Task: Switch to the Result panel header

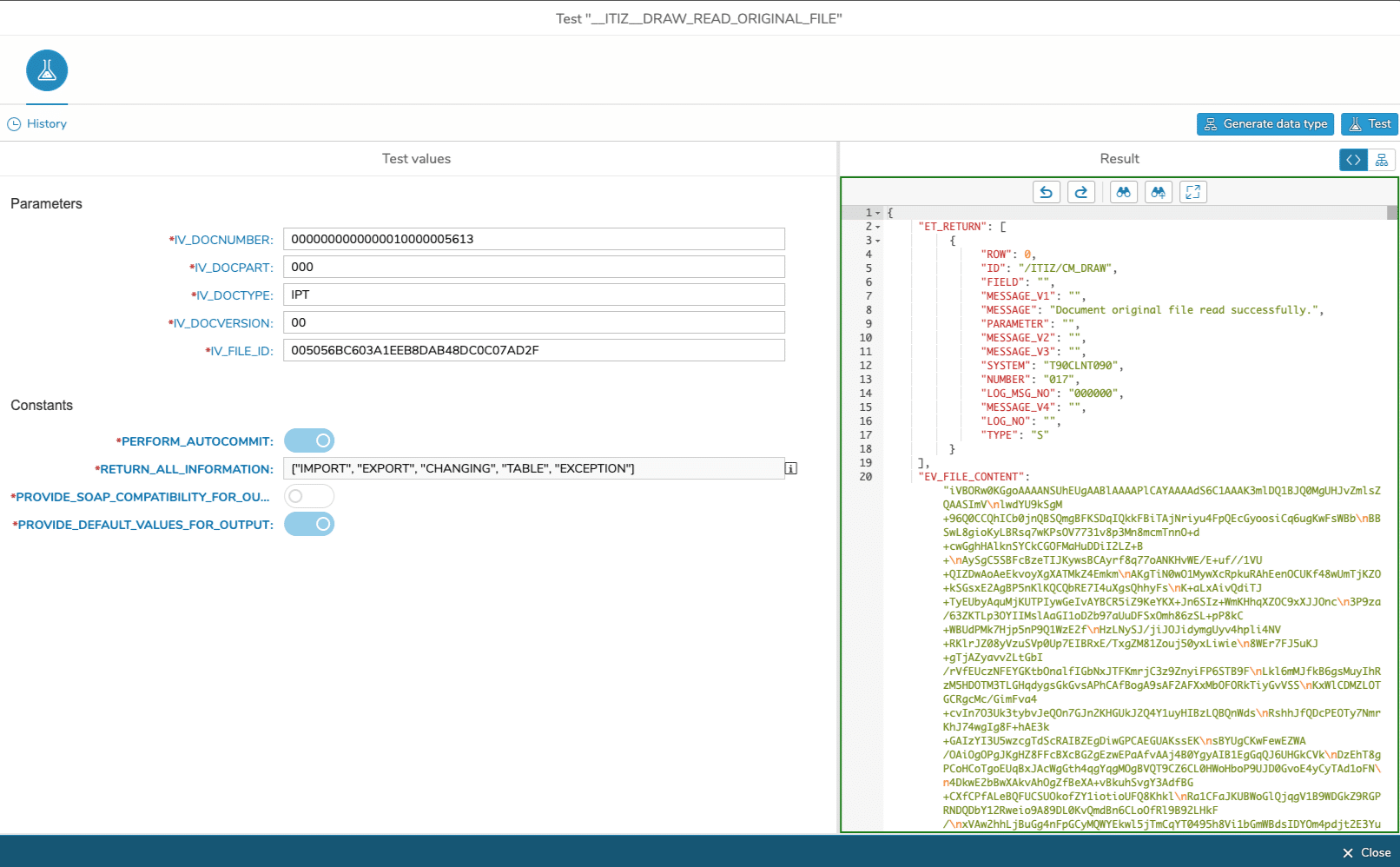Action: point(1119,158)
